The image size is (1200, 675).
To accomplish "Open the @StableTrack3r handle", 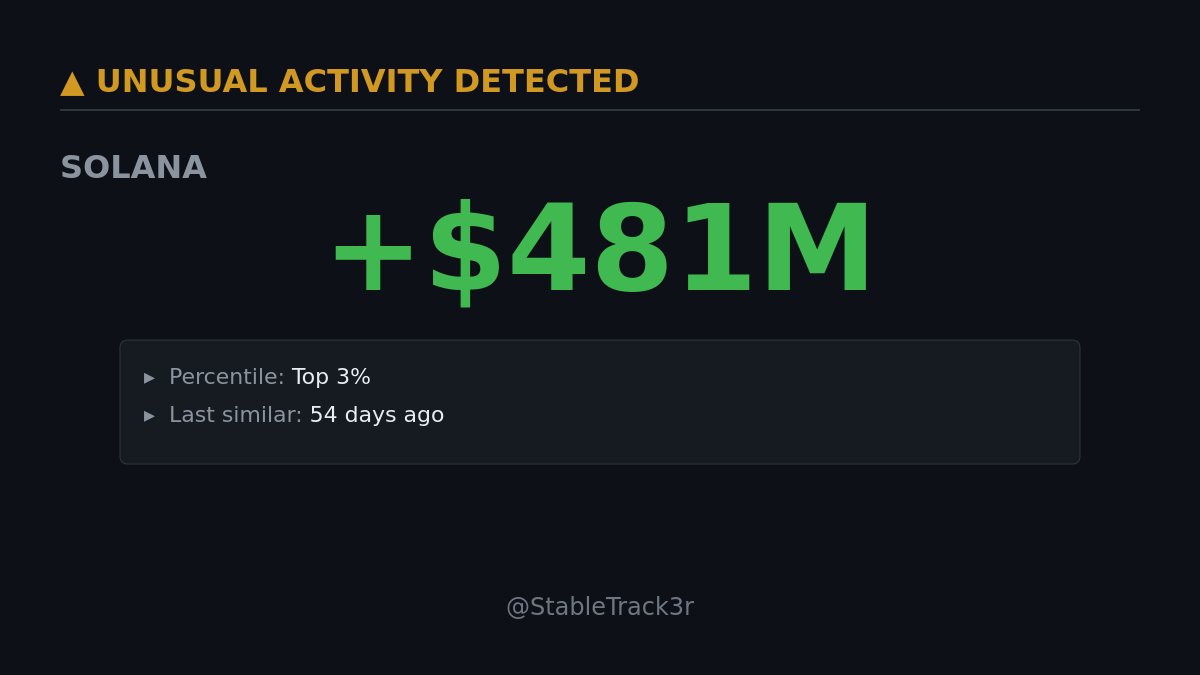I will [599, 607].
